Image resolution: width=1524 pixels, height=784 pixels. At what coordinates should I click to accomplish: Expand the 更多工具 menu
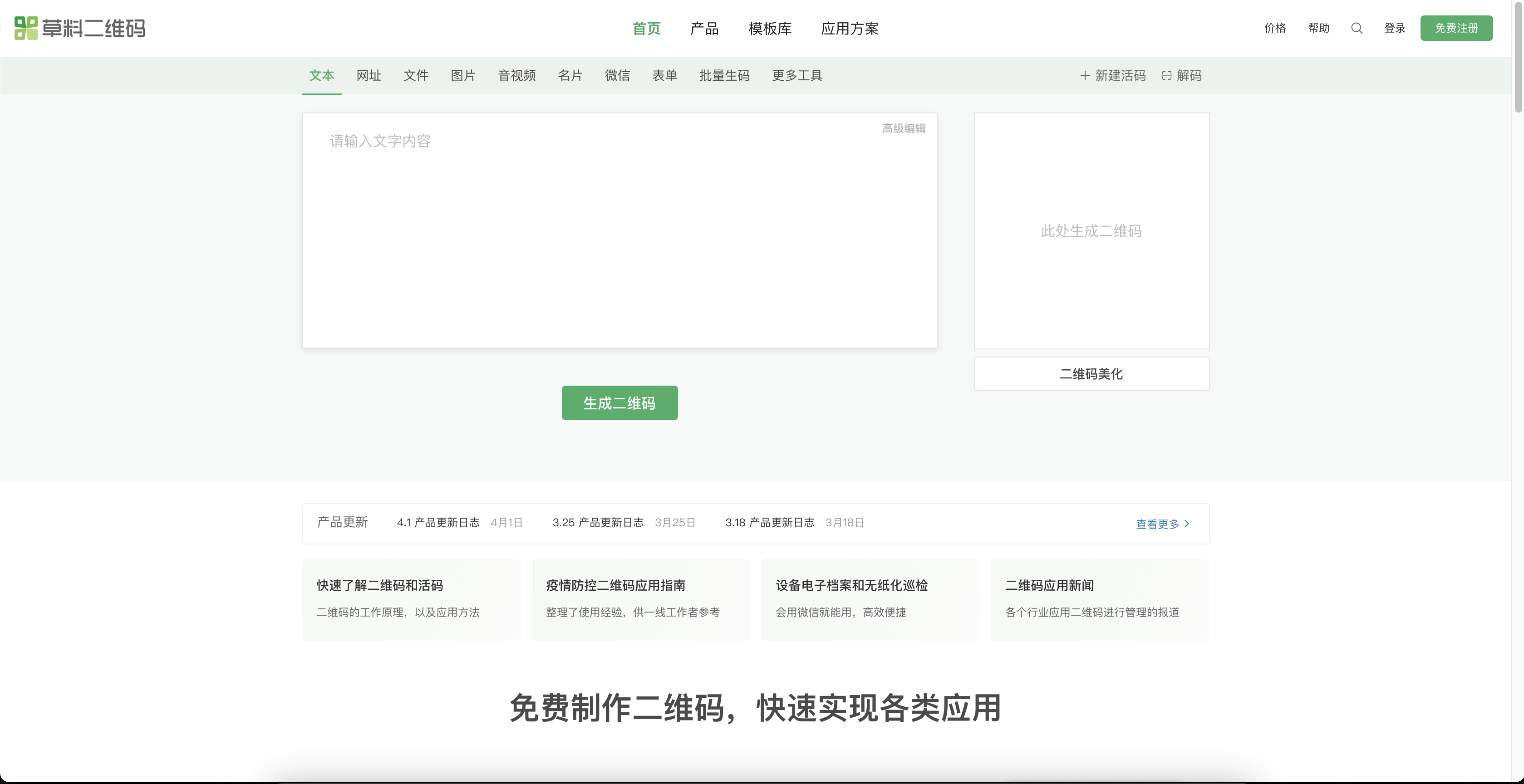796,76
